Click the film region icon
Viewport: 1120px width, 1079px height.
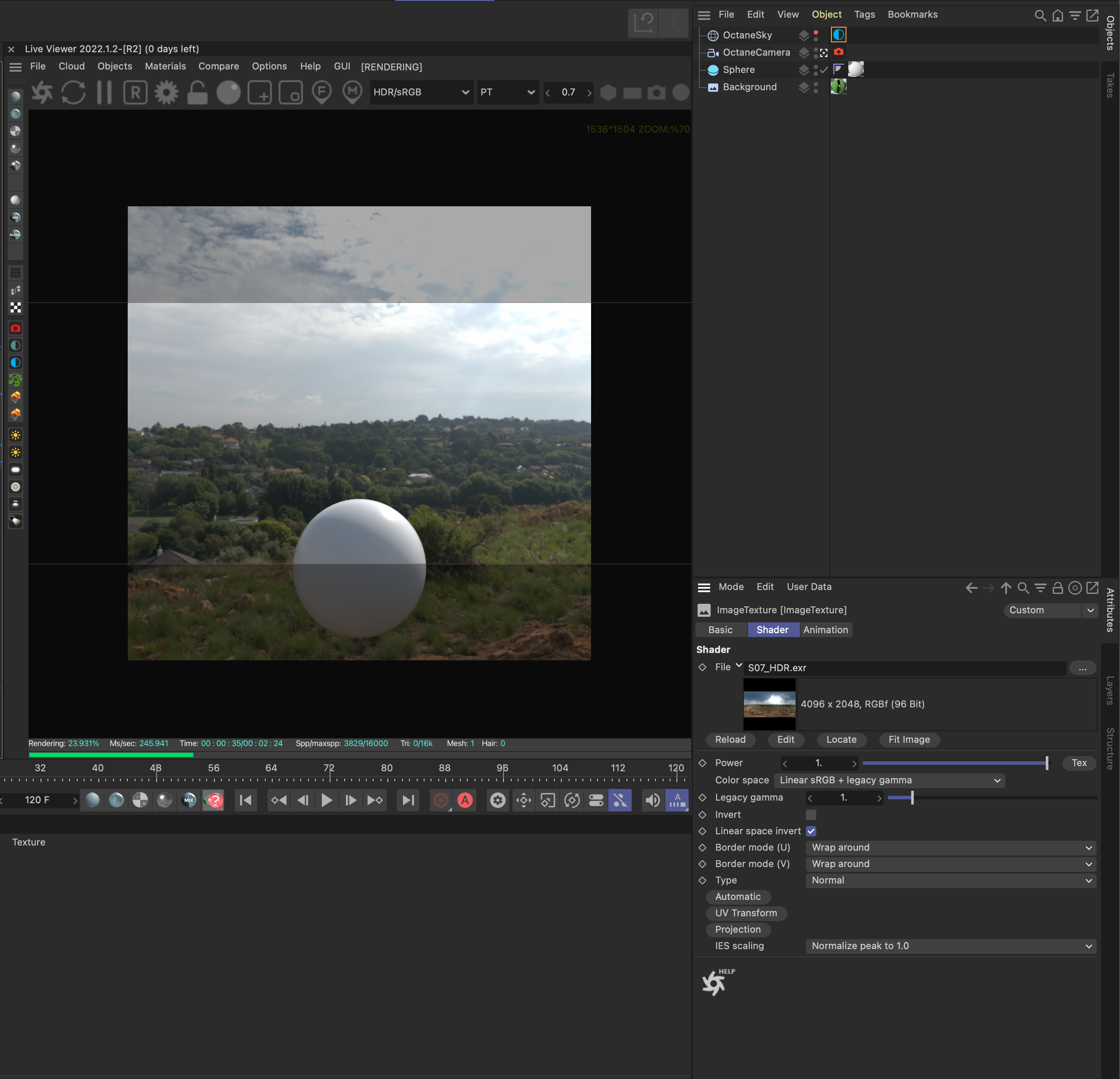(291, 92)
